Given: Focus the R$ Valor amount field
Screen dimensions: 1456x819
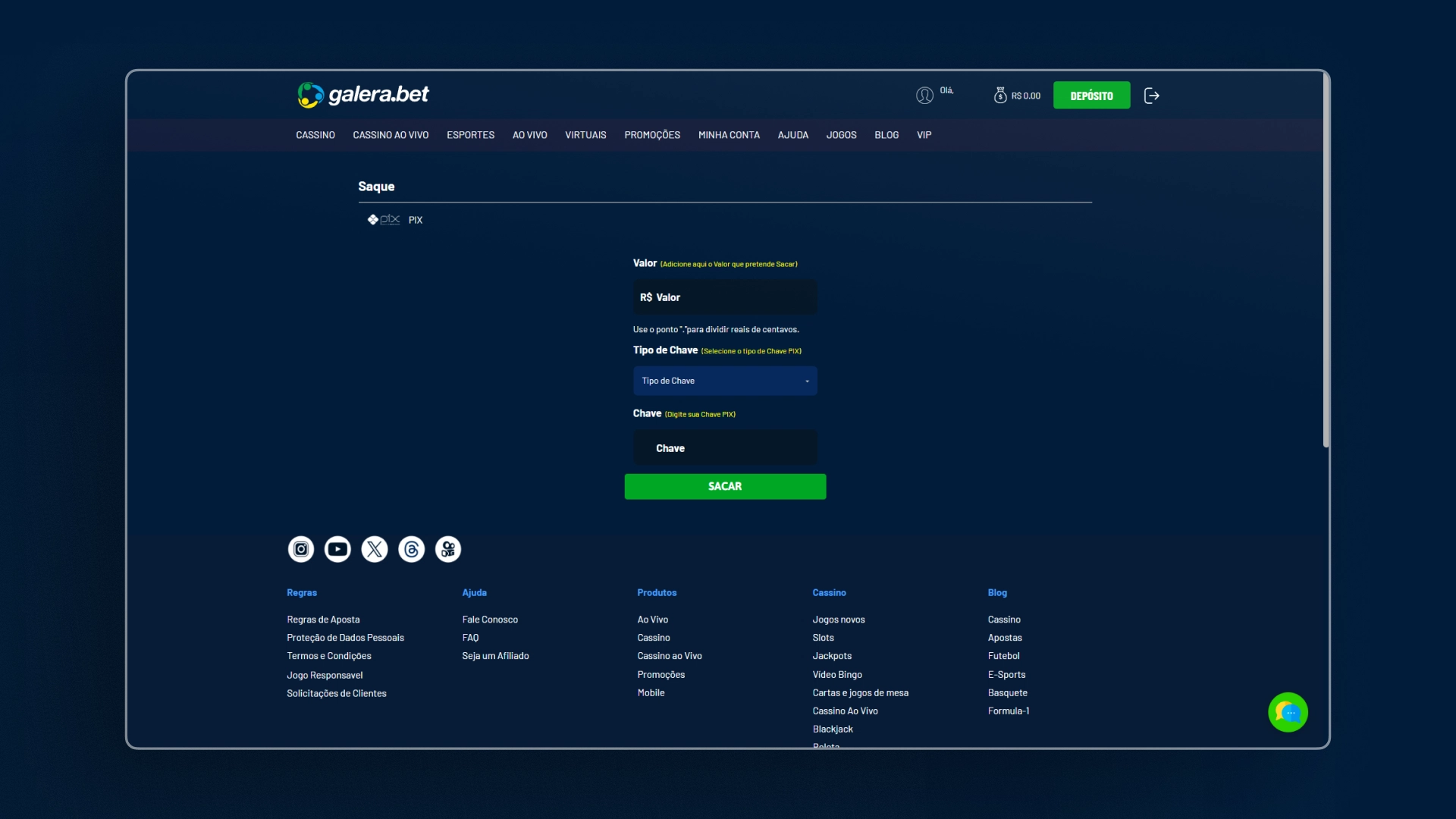Looking at the screenshot, I should [x=725, y=297].
